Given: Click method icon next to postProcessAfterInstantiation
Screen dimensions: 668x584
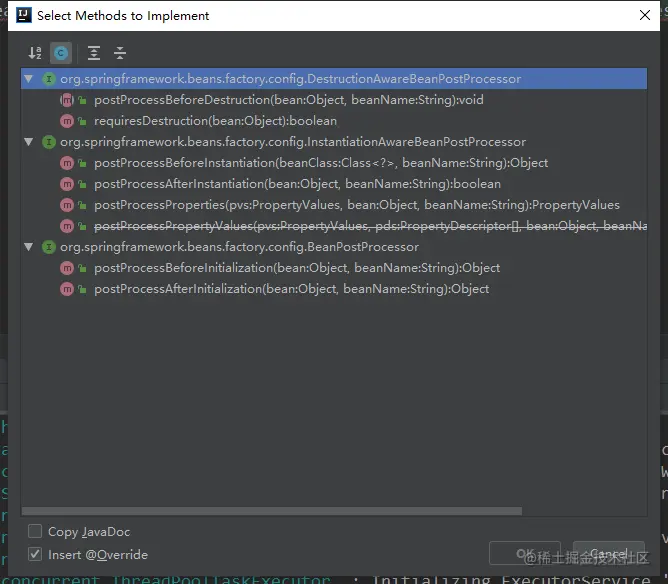Looking at the screenshot, I should (67, 184).
